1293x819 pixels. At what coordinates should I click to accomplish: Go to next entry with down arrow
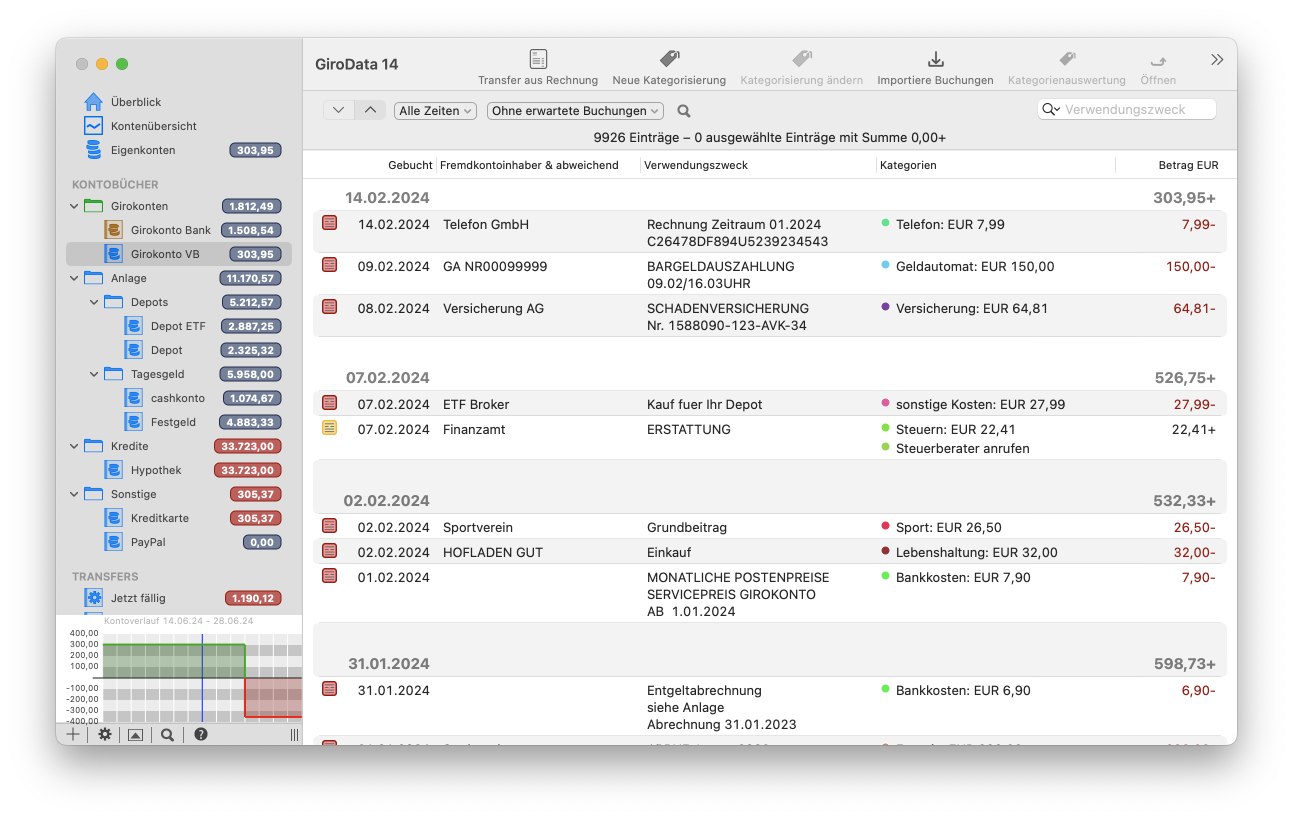(338, 110)
